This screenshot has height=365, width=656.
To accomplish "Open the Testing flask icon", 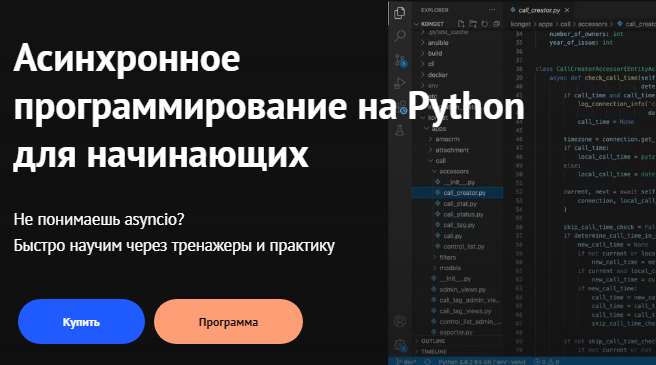I will tap(400, 130).
